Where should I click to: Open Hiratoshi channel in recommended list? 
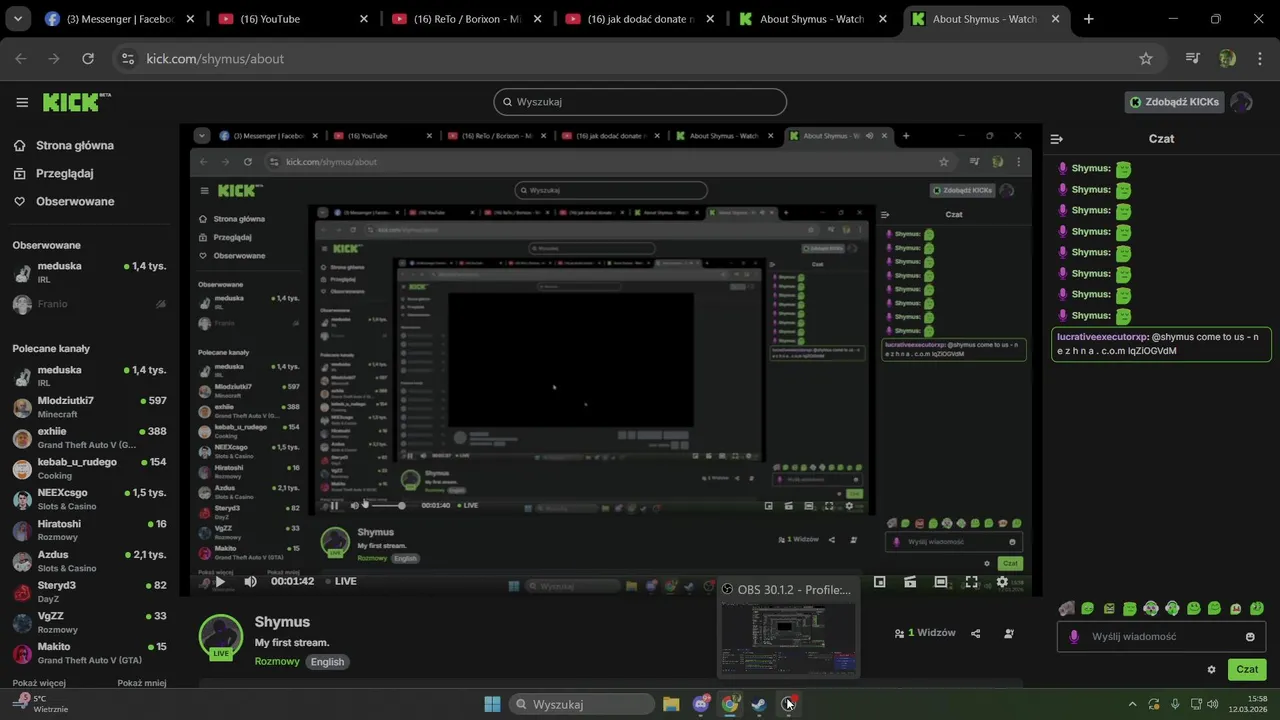pyautogui.click(x=88, y=530)
